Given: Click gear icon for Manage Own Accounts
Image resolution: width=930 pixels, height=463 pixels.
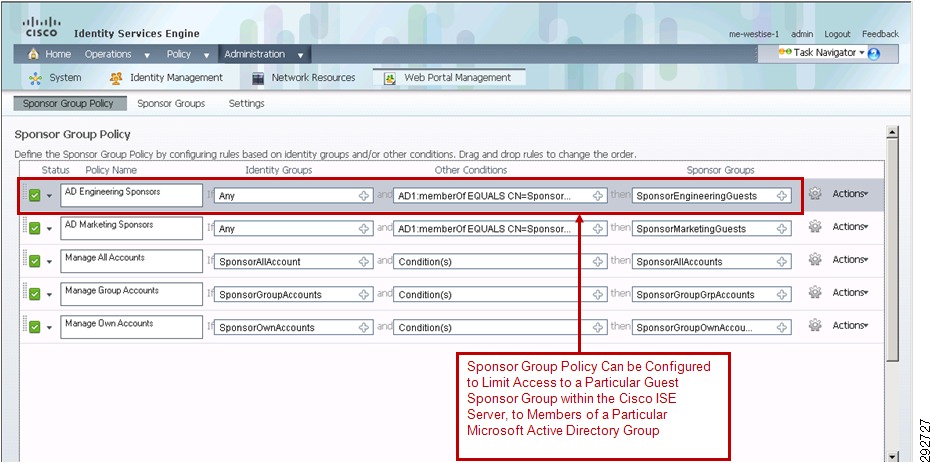Looking at the screenshot, I should tap(815, 325).
